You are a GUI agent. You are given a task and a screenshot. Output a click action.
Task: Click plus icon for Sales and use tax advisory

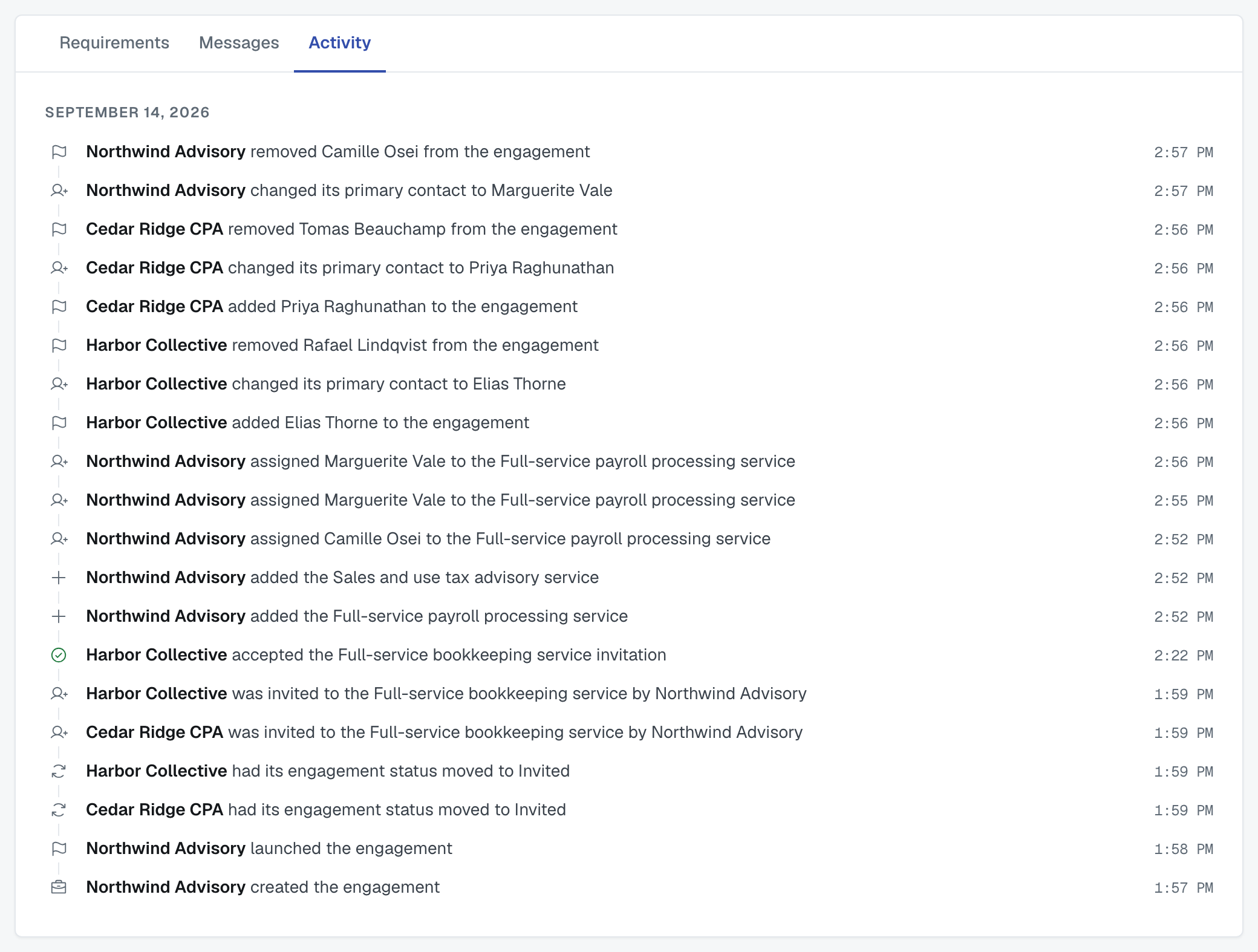pos(59,578)
